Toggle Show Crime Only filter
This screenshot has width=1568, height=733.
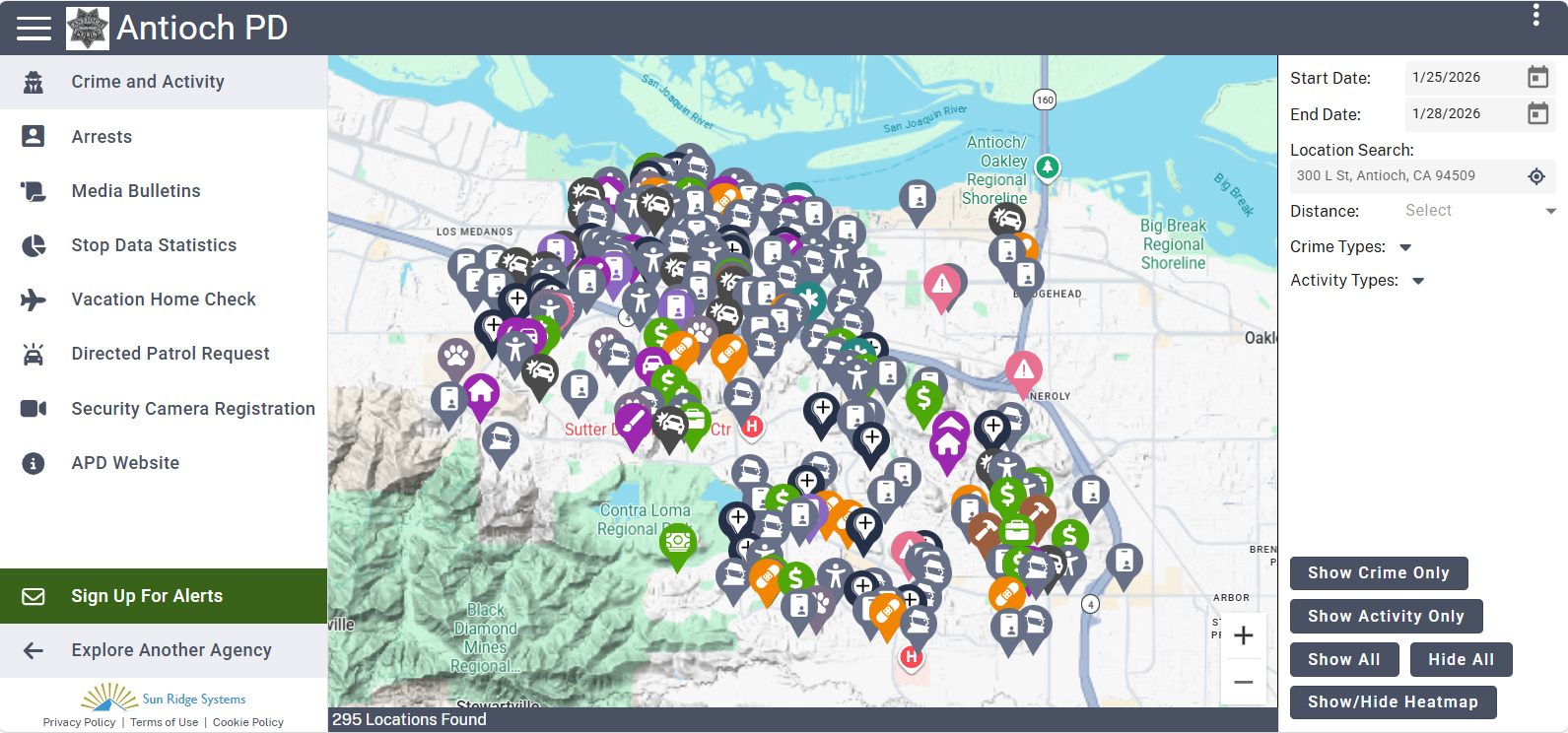point(1378,573)
